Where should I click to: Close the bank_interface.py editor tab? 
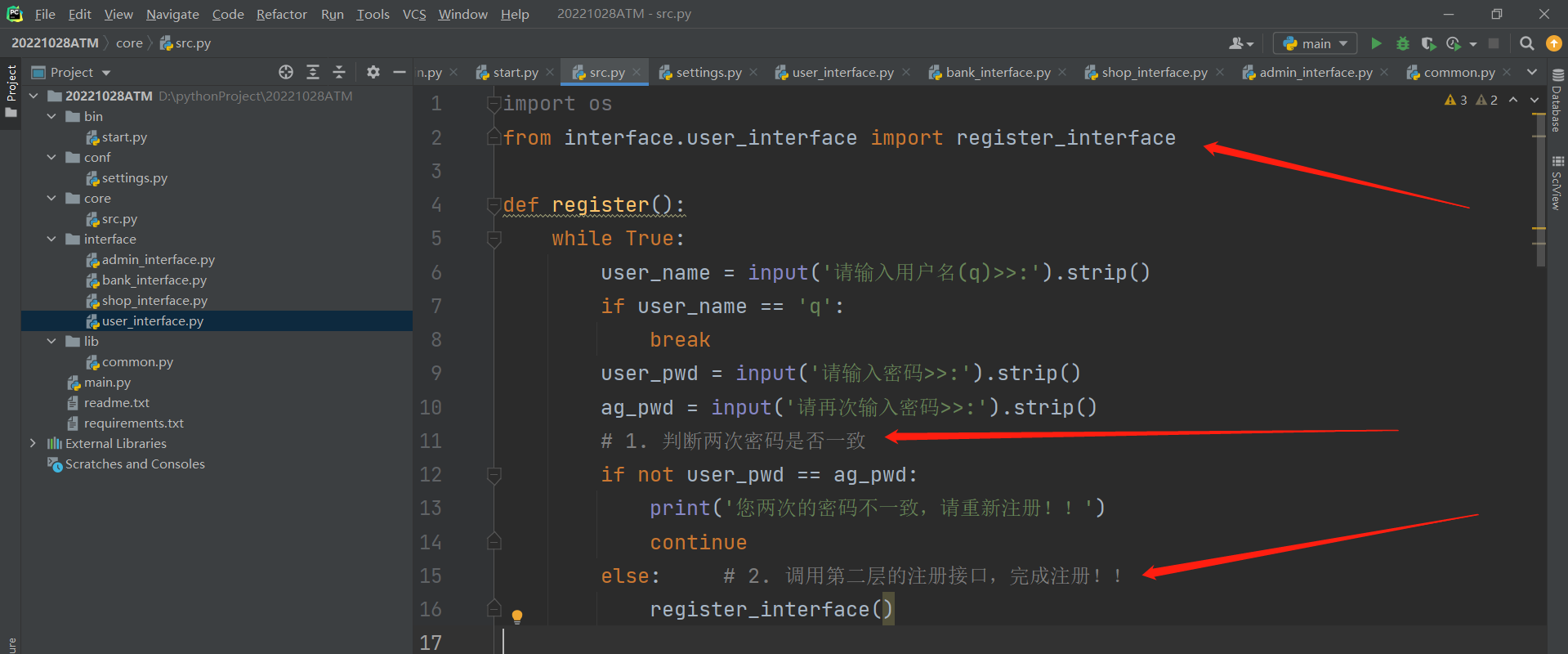click(x=1062, y=72)
